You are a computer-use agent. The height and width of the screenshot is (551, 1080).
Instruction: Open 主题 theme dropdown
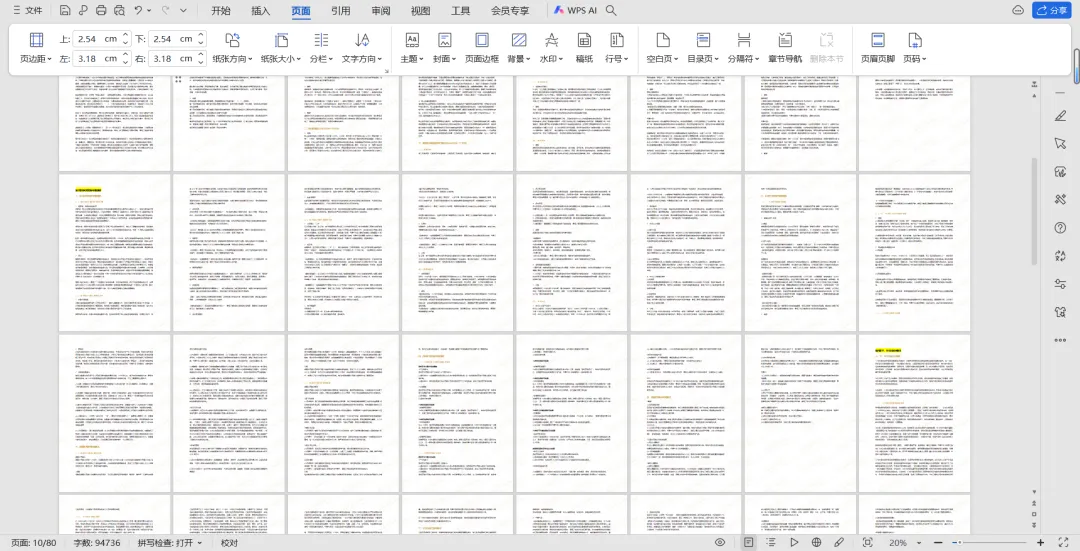click(412, 48)
